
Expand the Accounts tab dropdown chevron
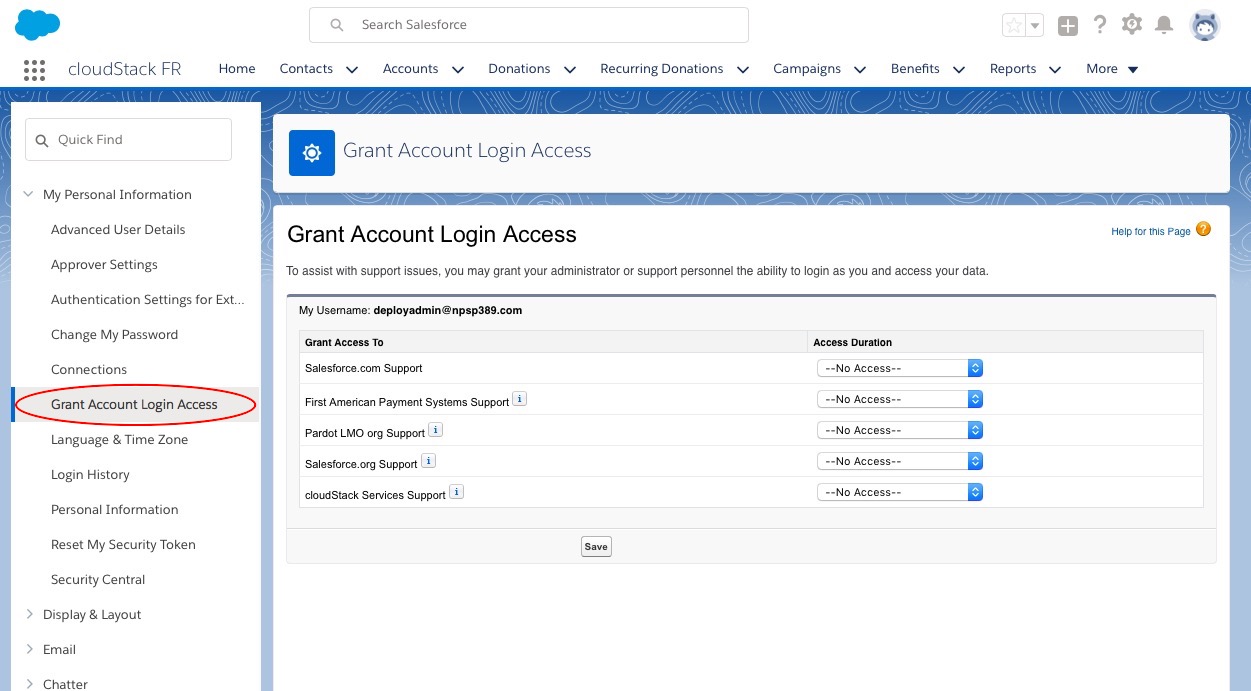point(458,70)
